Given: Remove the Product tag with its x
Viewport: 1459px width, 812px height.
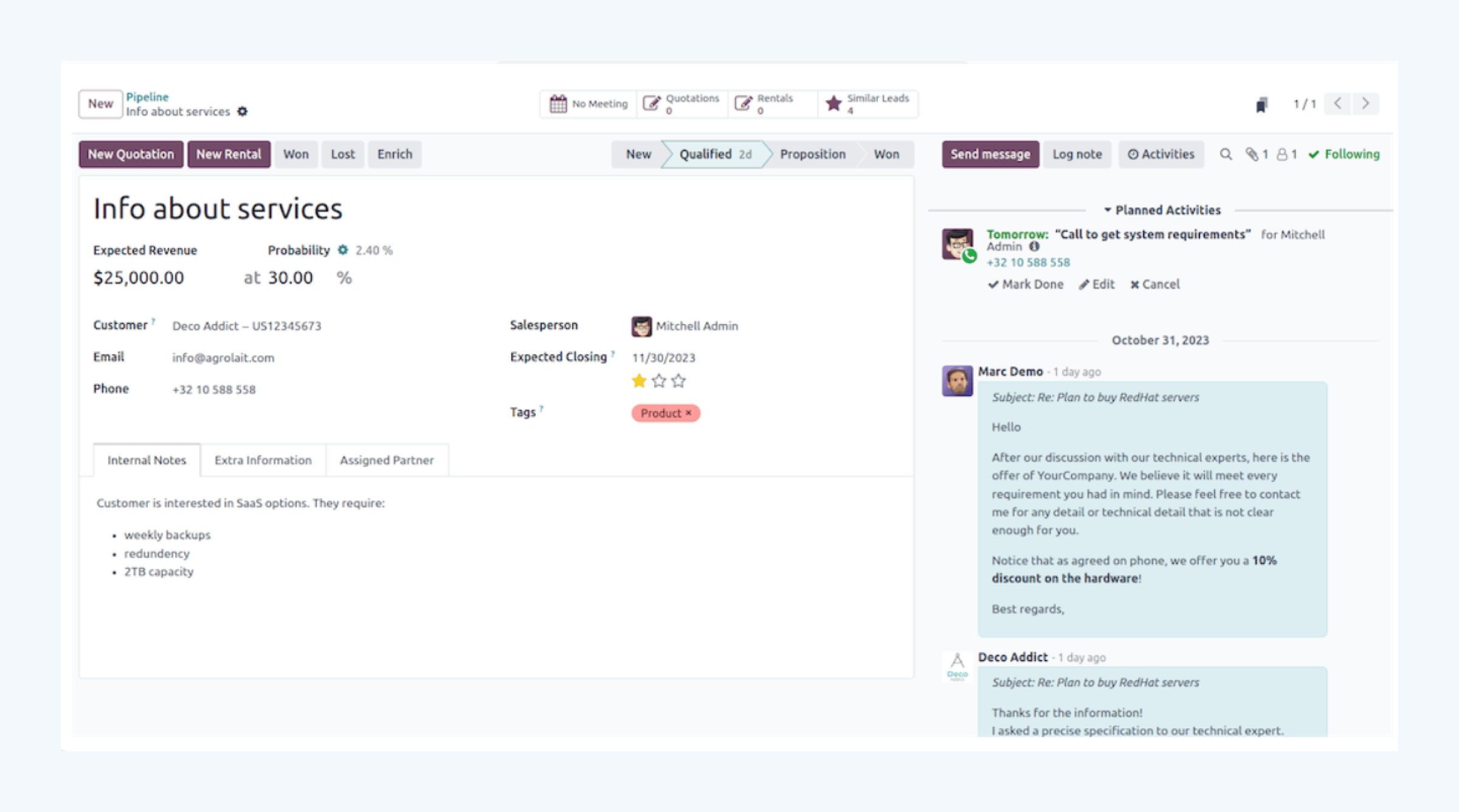Looking at the screenshot, I should click(x=689, y=413).
